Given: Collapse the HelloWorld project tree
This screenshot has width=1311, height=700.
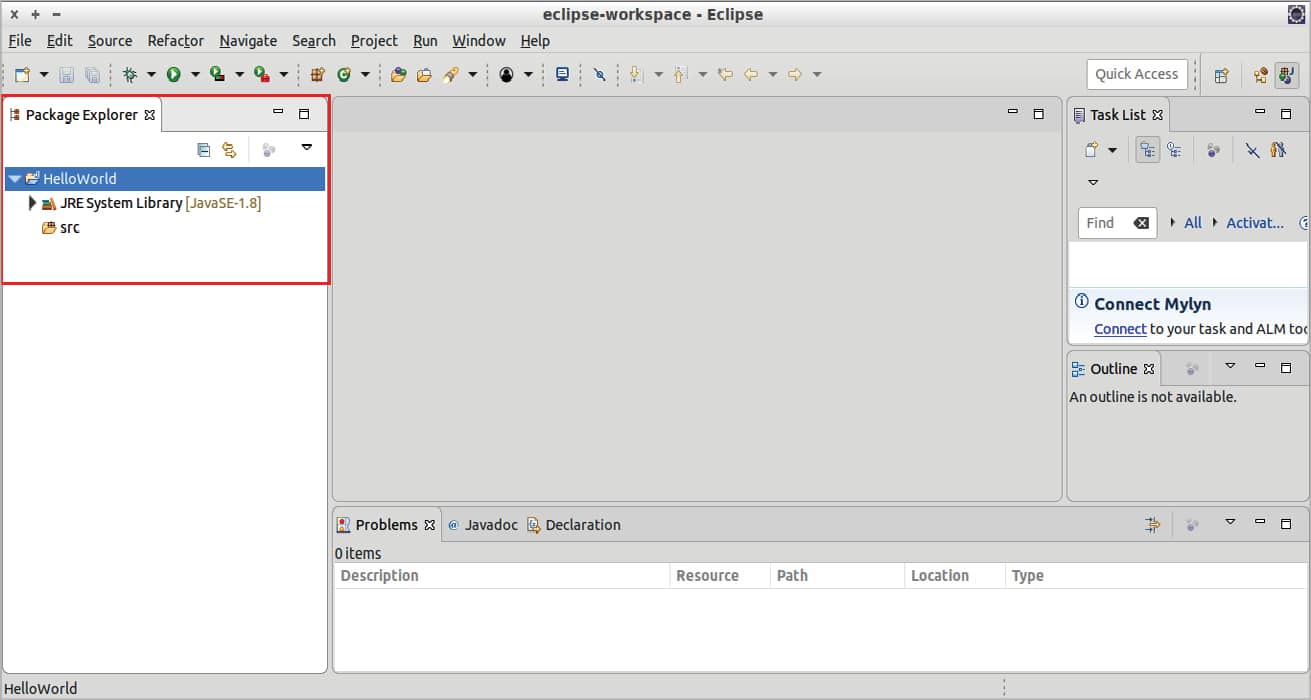Looking at the screenshot, I should click(14, 179).
